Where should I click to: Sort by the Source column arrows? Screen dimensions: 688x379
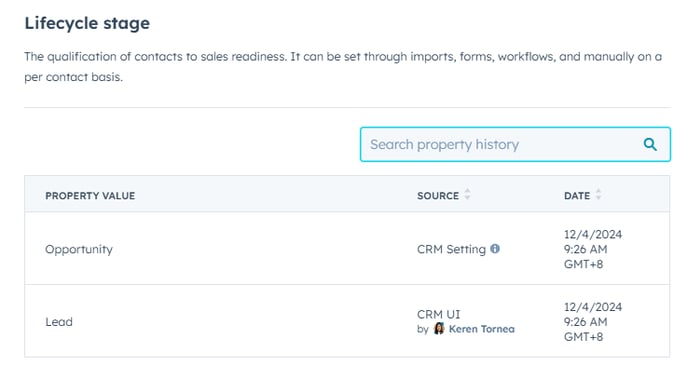coord(467,194)
